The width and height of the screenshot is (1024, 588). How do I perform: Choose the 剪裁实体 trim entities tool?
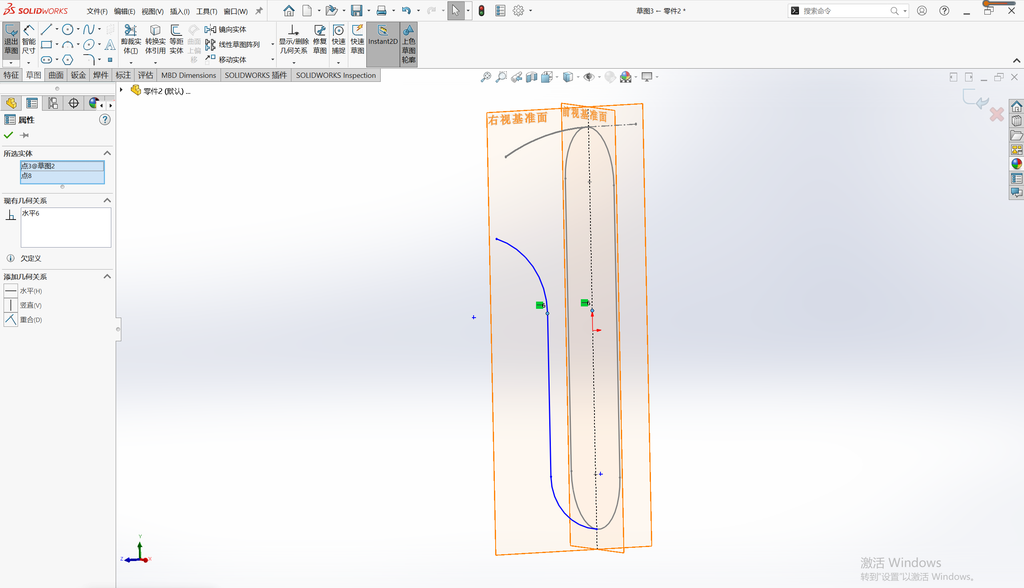(x=131, y=39)
